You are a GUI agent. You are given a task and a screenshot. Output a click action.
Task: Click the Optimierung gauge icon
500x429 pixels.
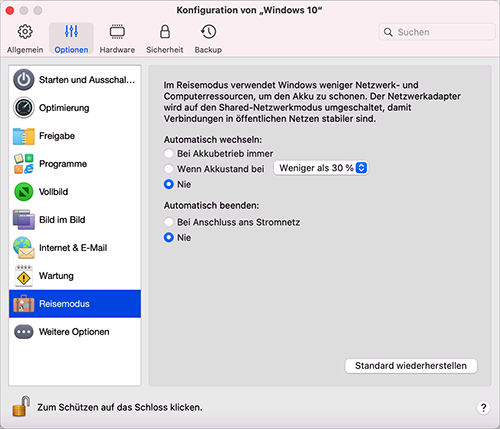pyautogui.click(x=24, y=108)
